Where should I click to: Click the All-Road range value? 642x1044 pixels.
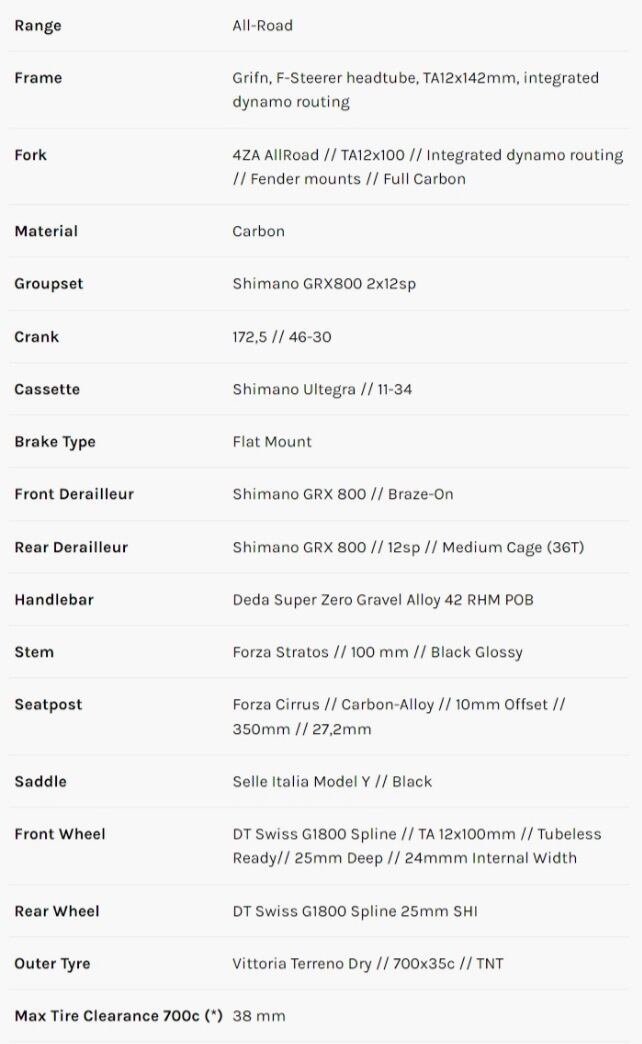[x=262, y=26]
